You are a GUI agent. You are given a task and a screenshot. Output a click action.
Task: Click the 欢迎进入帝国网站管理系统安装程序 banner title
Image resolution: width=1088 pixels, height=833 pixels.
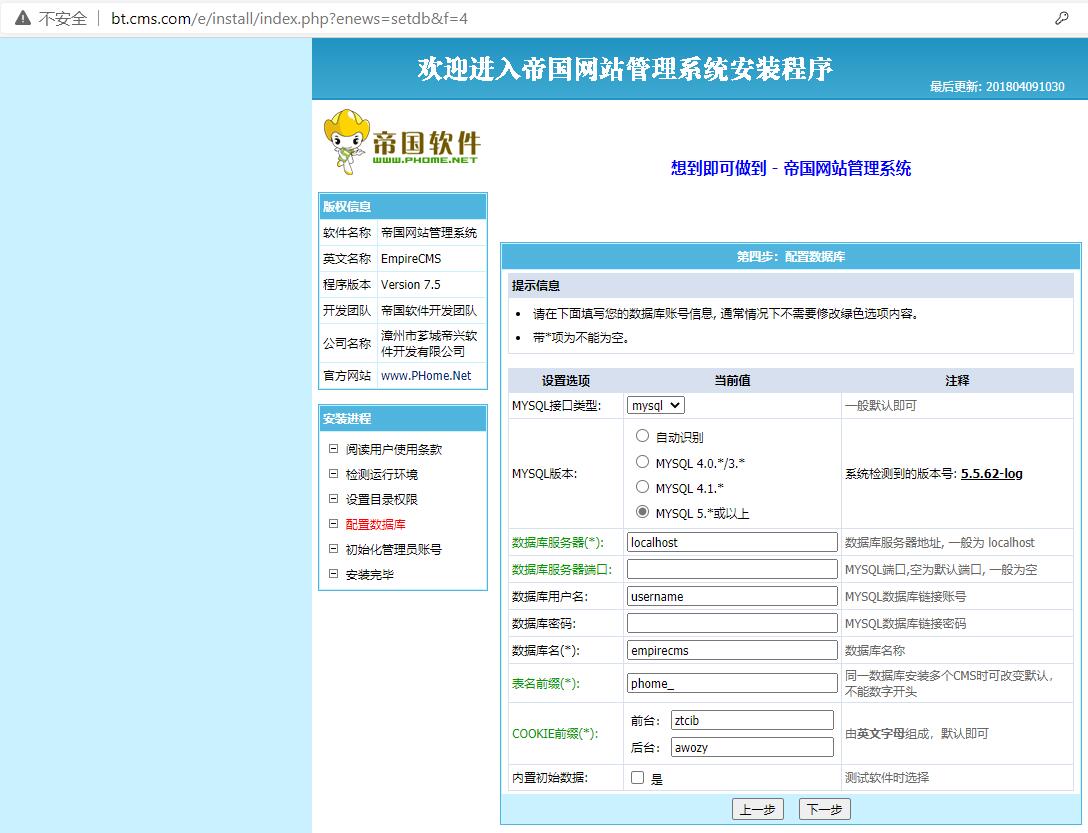click(x=624, y=69)
